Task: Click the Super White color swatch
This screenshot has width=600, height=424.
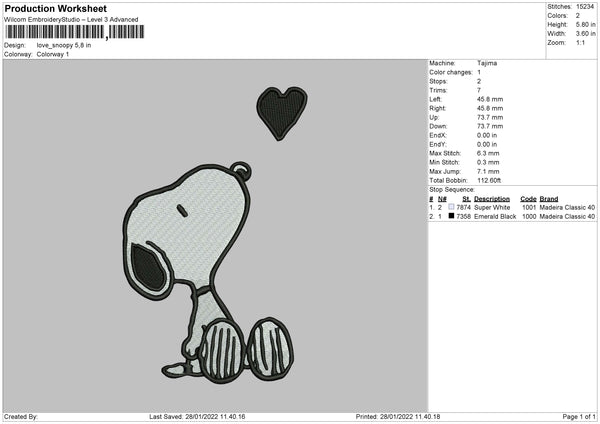Action: [x=451, y=207]
